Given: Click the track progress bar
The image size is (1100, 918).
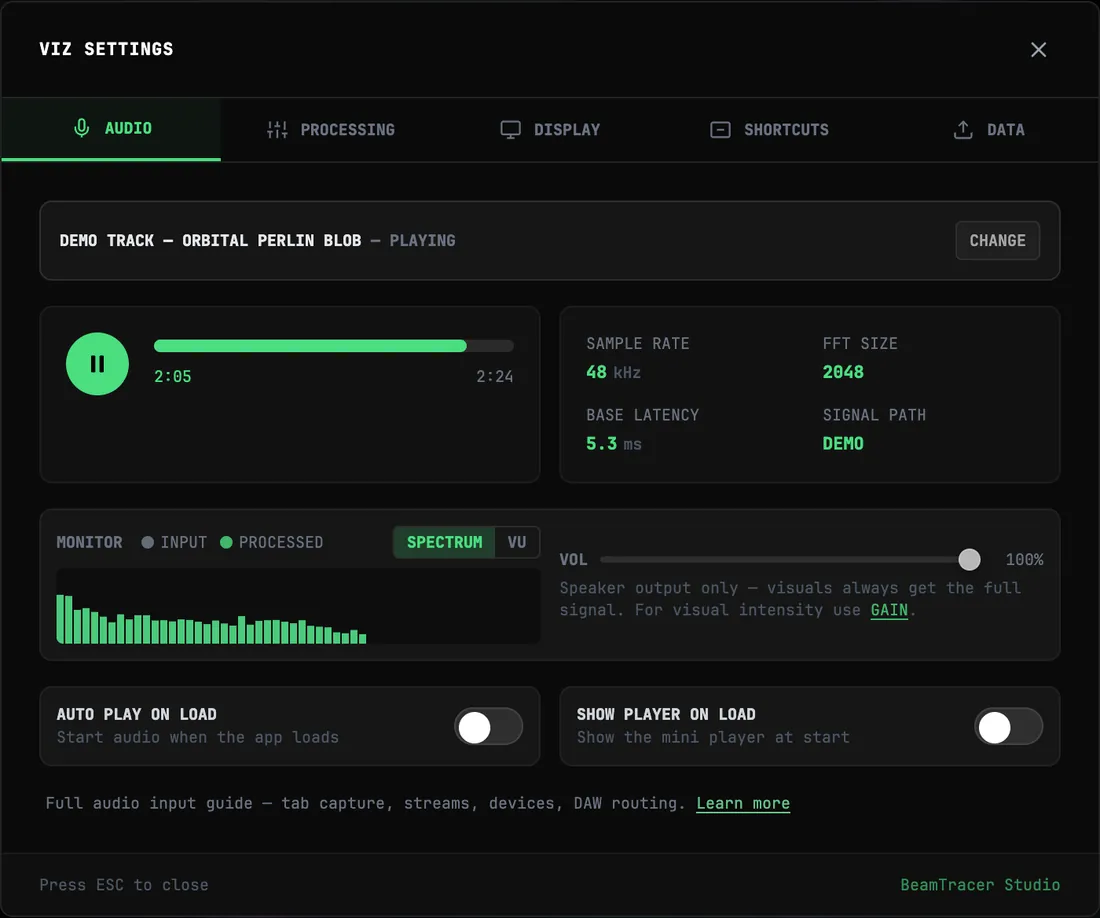Looking at the screenshot, I should (x=334, y=346).
